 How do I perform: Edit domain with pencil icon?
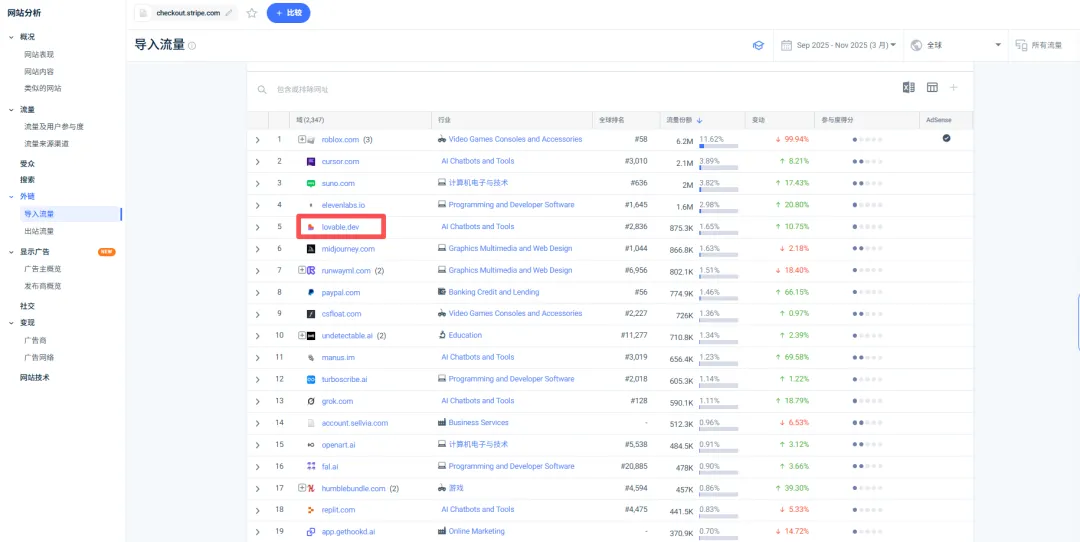(x=229, y=13)
